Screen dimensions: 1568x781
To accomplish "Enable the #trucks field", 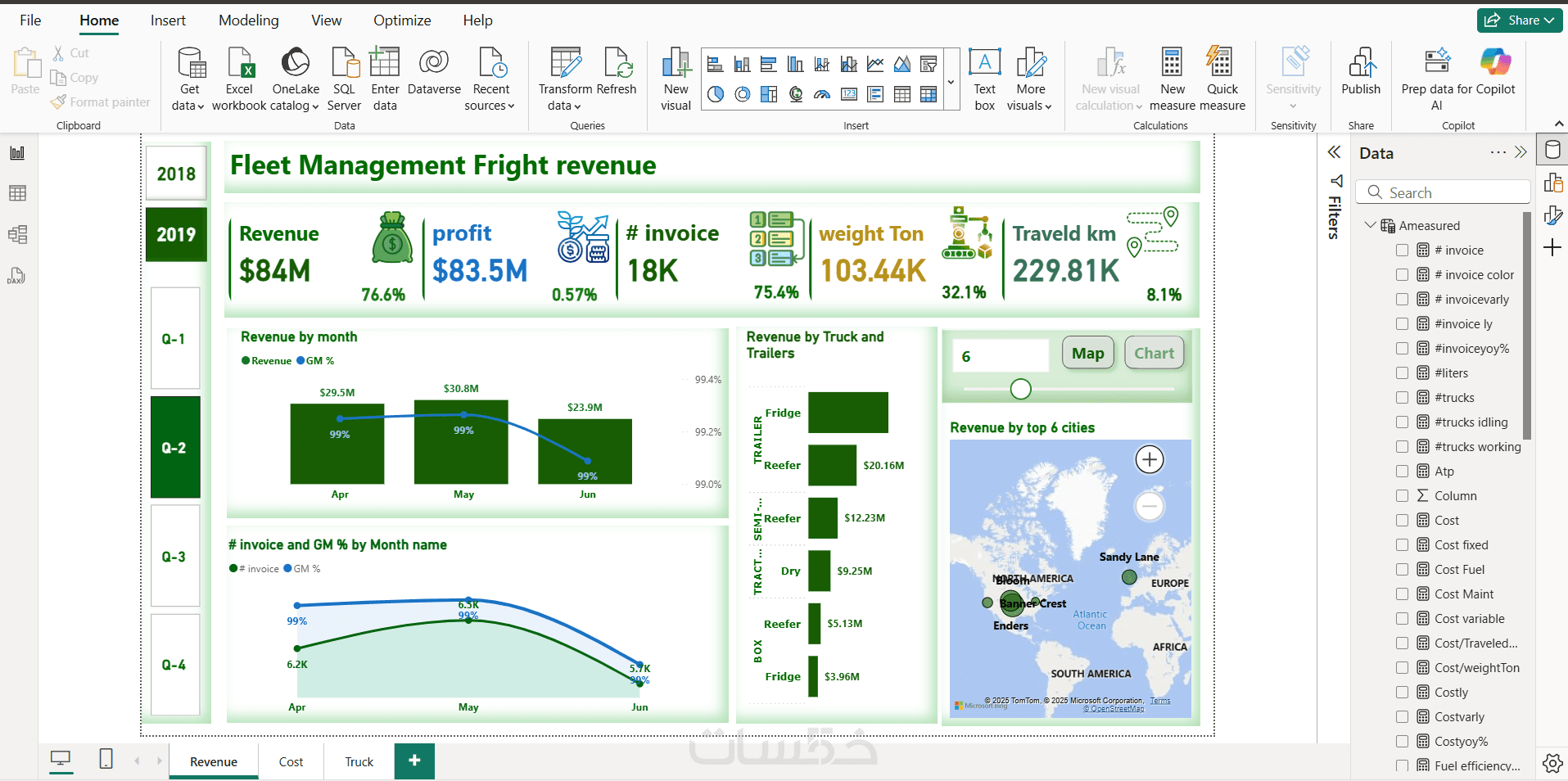I will click(1403, 398).
